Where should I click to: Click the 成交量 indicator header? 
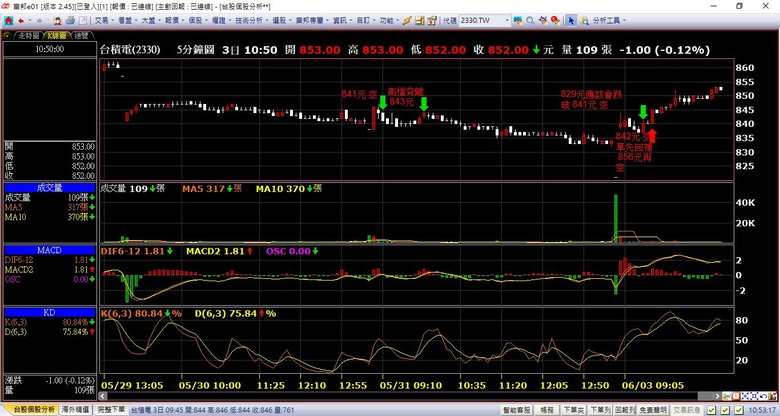pos(49,188)
